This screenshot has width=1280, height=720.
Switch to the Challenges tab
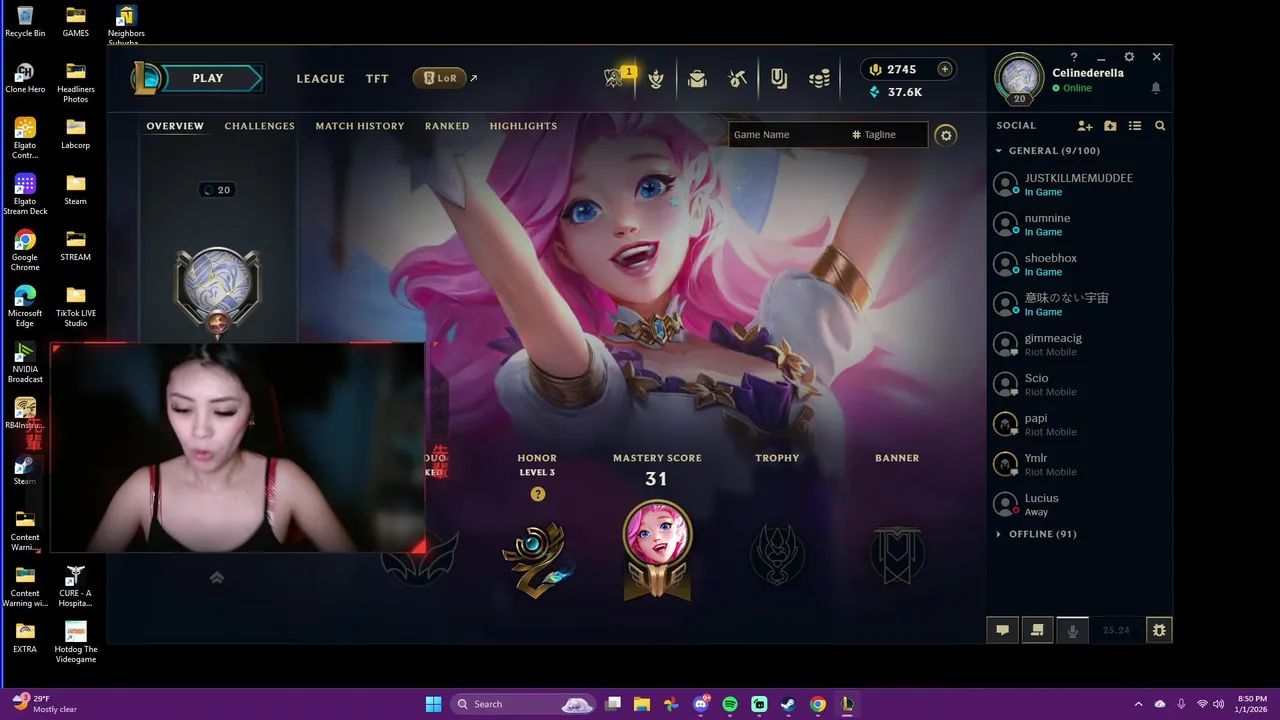[260, 126]
